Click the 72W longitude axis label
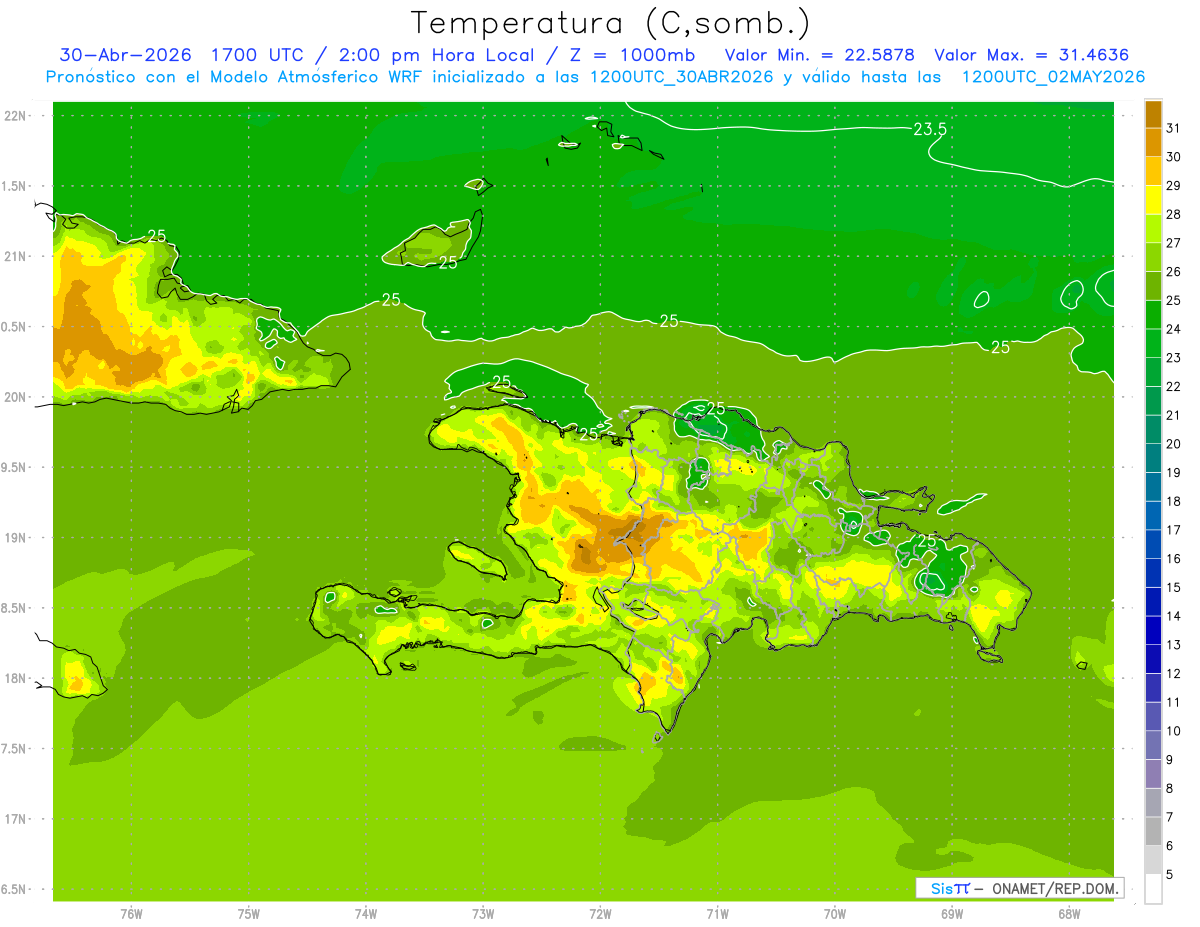 pos(600,914)
